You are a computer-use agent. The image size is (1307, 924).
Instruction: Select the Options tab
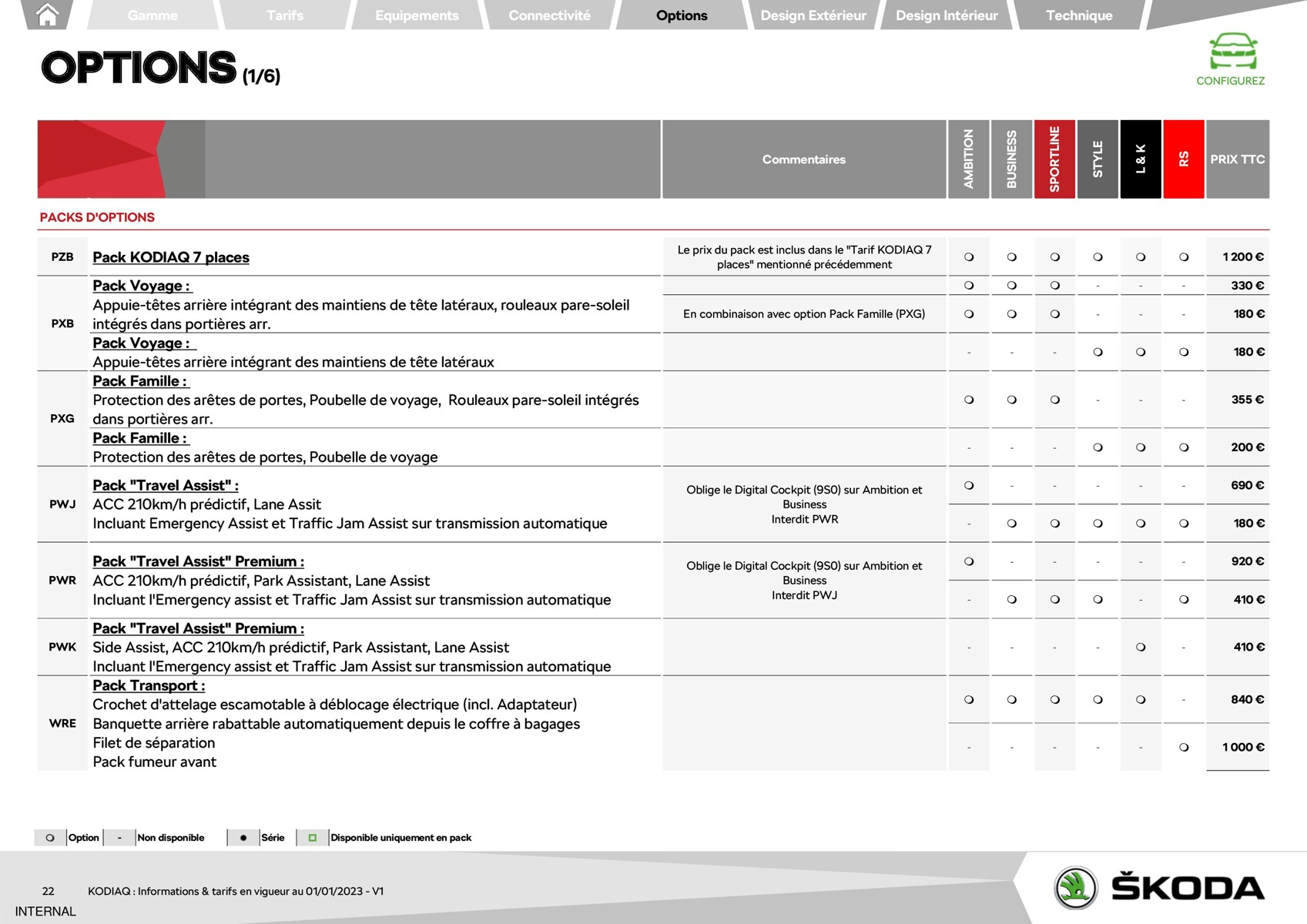tap(682, 15)
